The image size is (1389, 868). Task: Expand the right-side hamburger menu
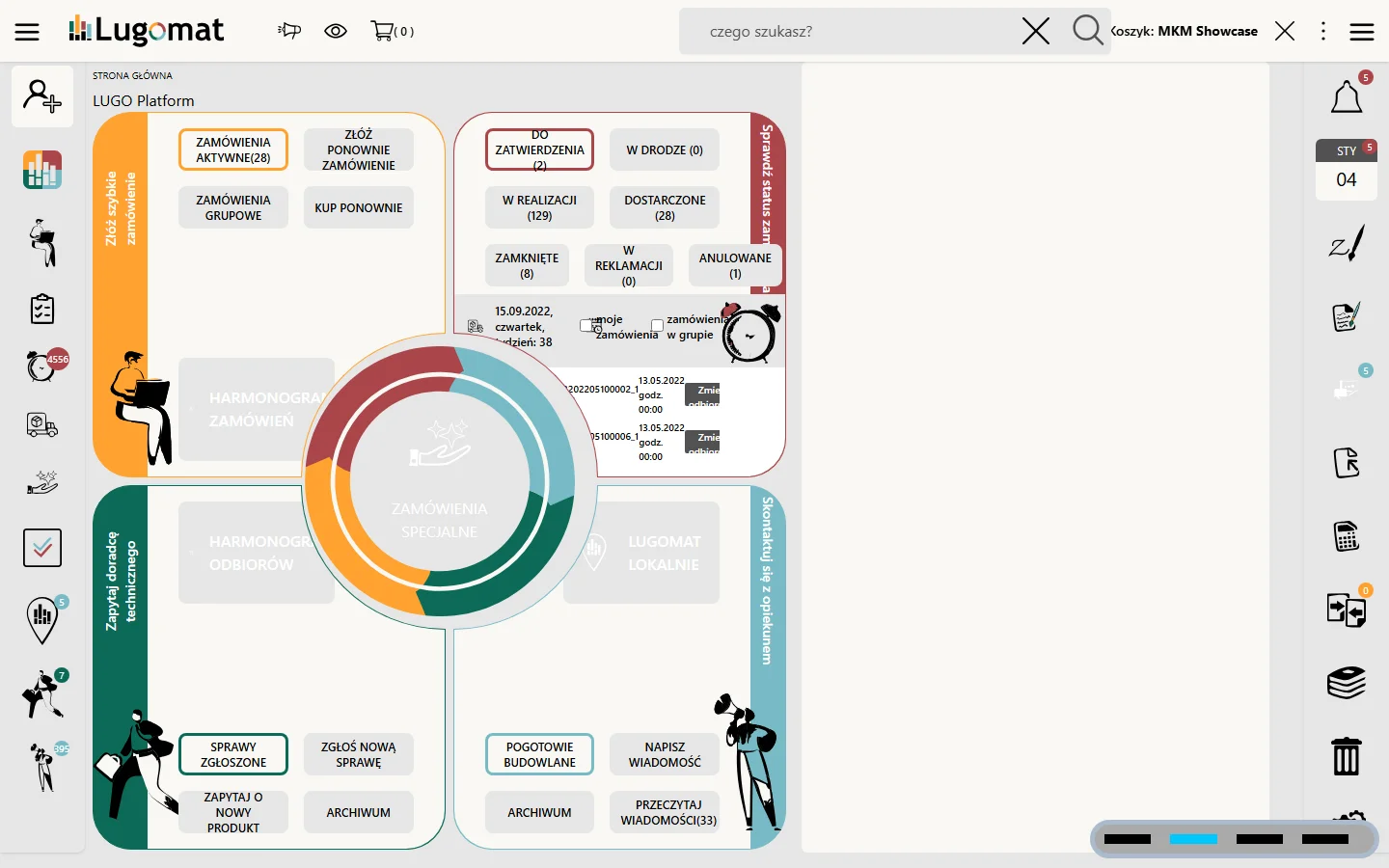1362,32
